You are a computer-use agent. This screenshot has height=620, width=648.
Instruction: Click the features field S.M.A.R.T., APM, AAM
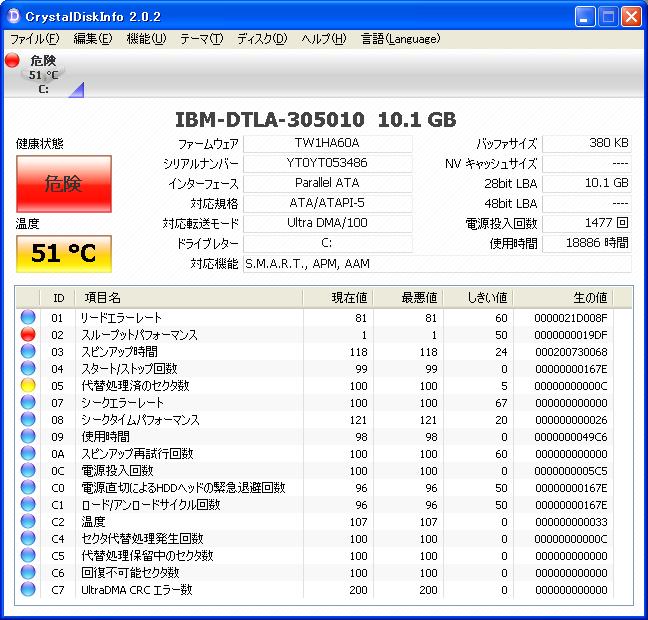(x=437, y=264)
